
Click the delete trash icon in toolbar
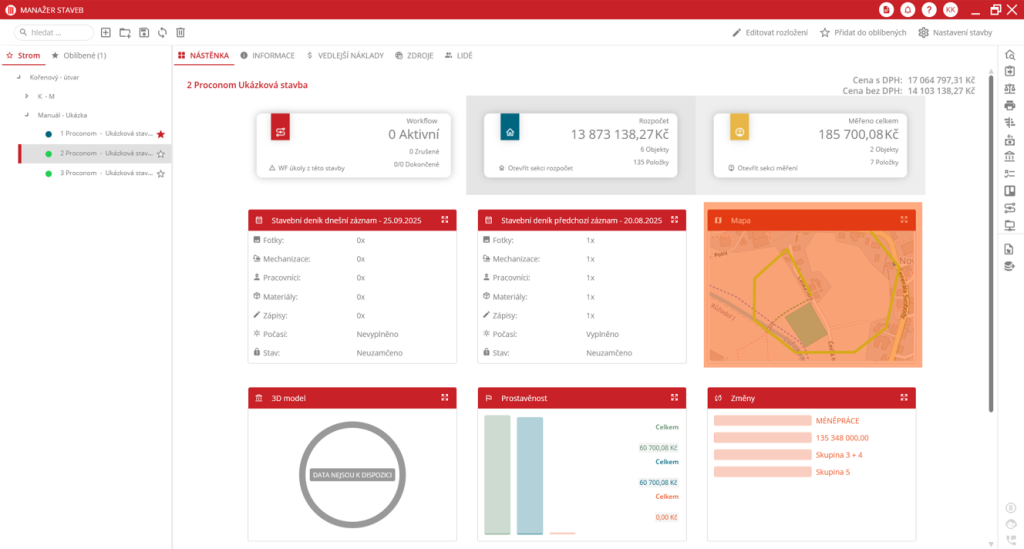coord(180,33)
